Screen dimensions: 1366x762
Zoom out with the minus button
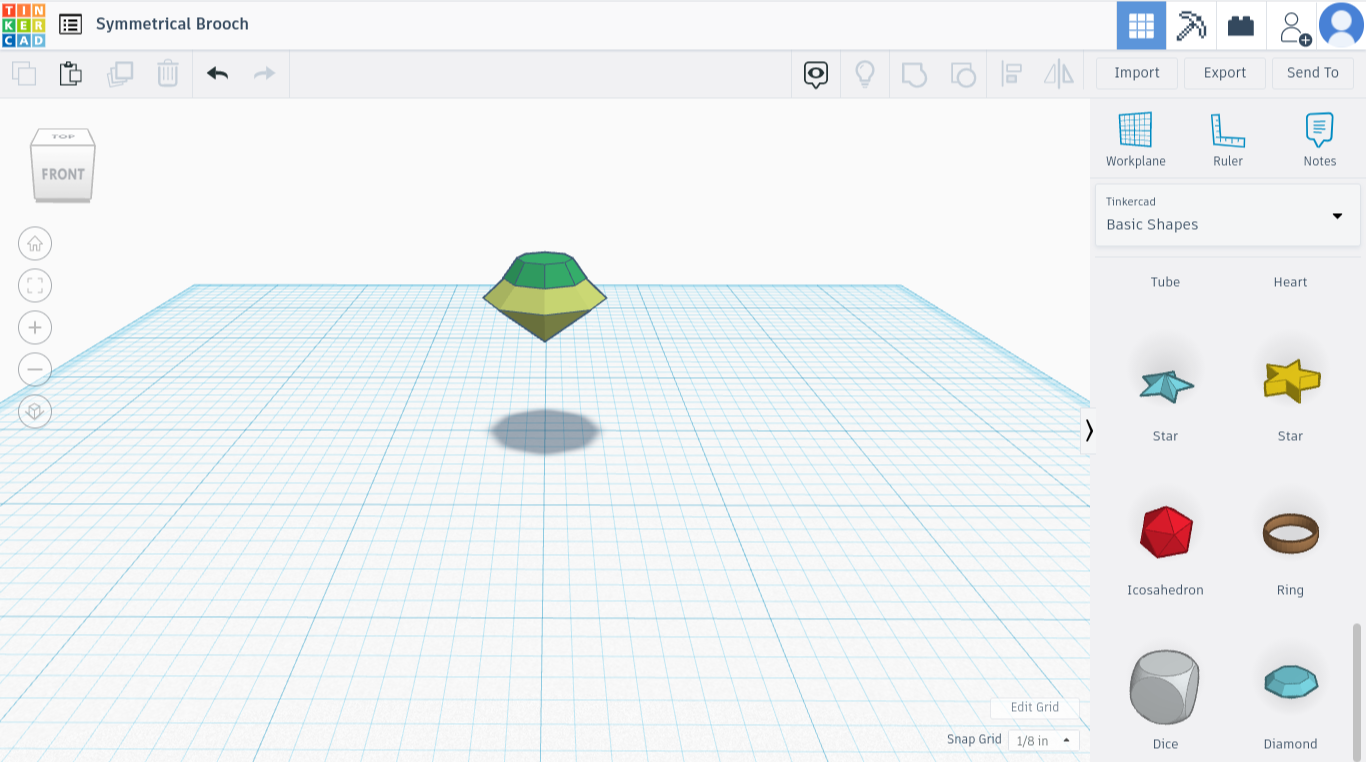(35, 369)
